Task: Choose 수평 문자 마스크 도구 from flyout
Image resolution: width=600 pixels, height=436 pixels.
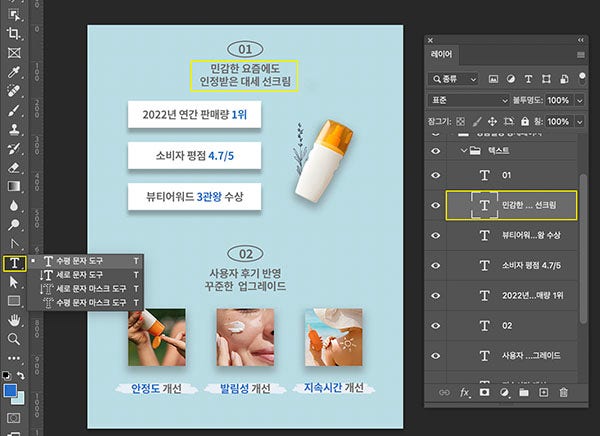Action: click(86, 302)
